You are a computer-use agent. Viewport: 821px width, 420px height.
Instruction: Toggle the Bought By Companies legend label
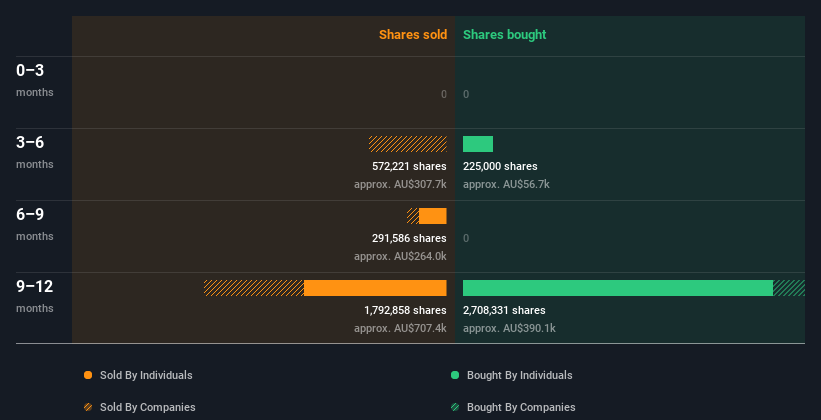coord(521,407)
